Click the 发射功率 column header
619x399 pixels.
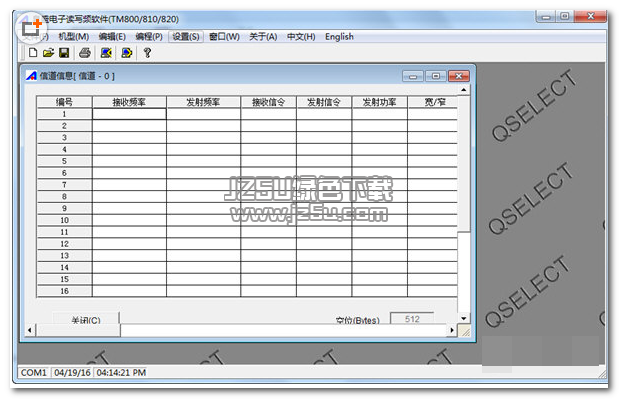point(379,102)
